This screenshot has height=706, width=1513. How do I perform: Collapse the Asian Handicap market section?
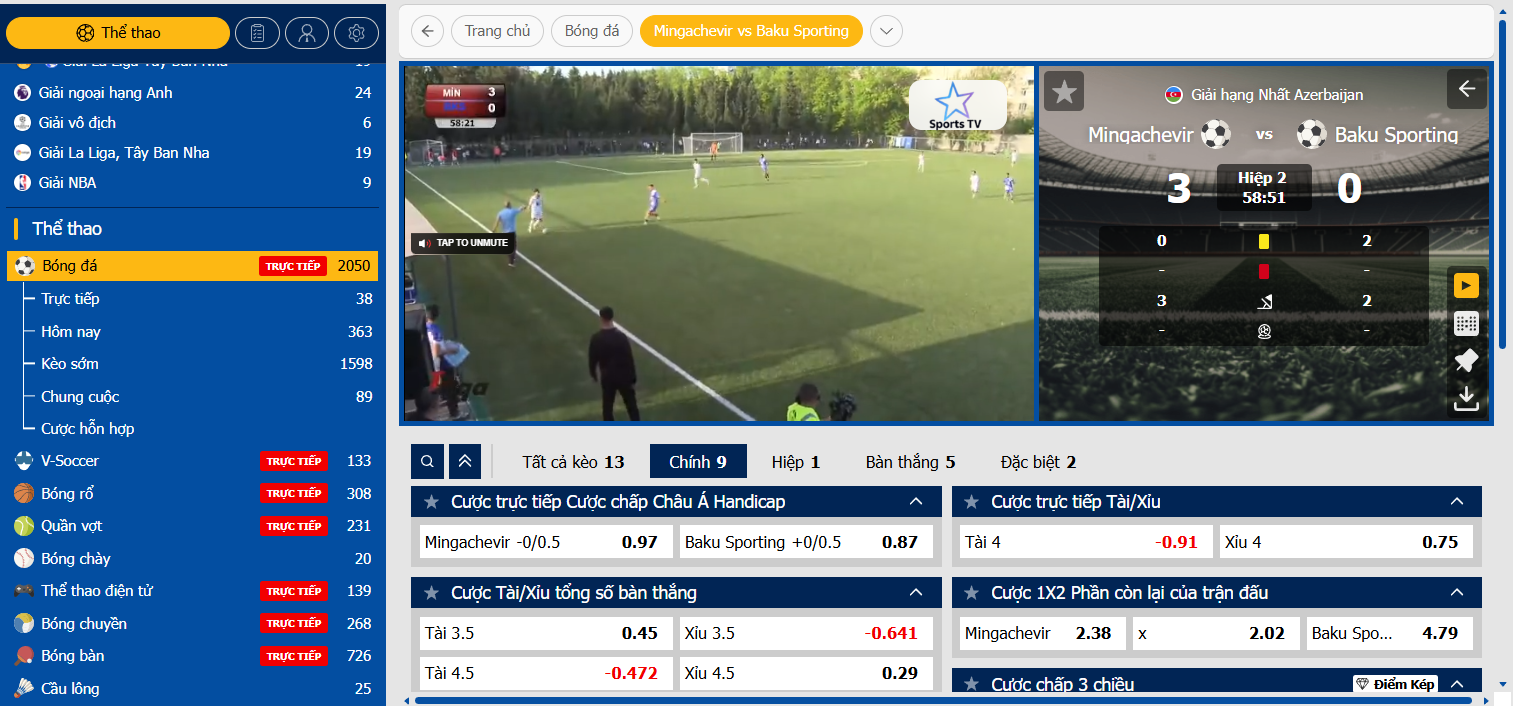pos(916,502)
